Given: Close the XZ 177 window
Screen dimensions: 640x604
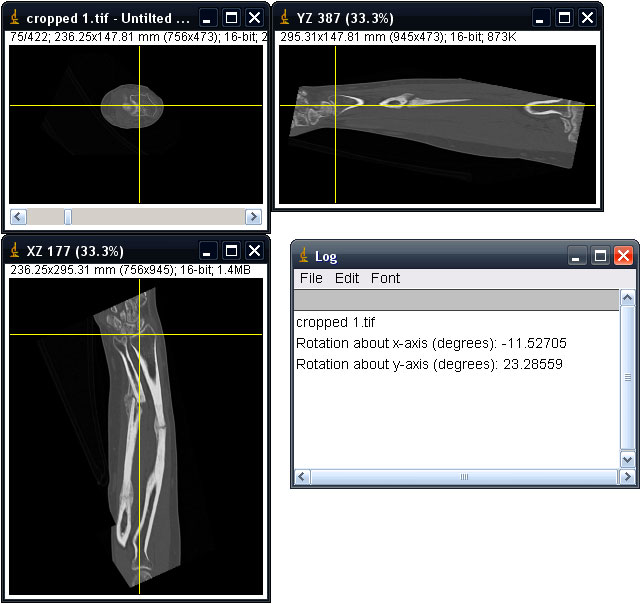Looking at the screenshot, I should click(x=254, y=251).
